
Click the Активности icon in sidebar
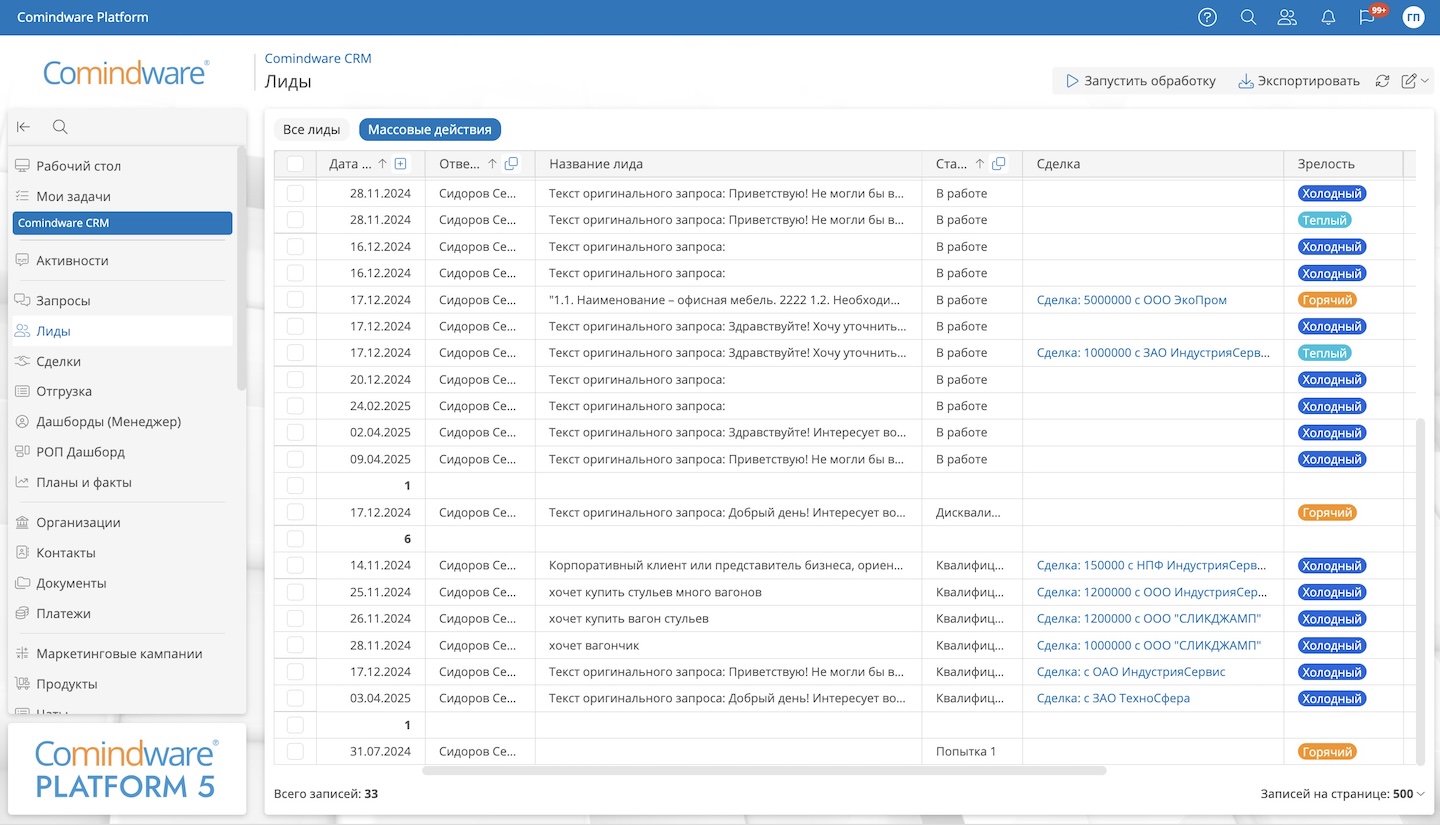point(22,260)
